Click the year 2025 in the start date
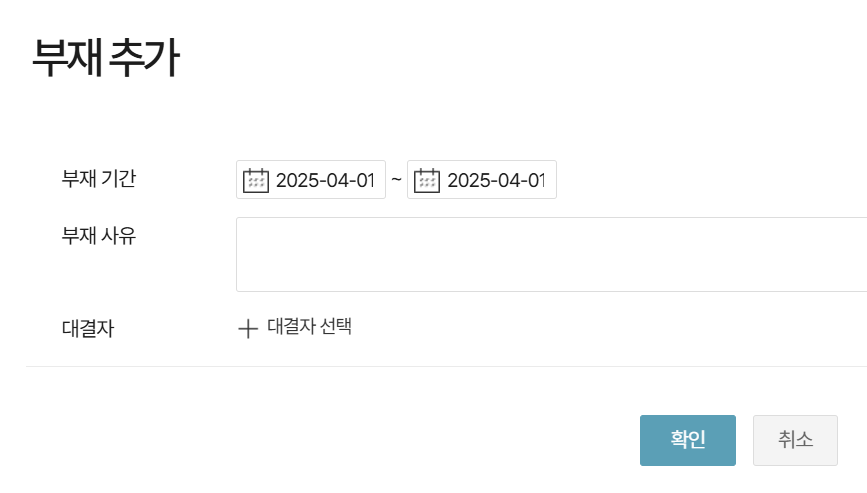The height and width of the screenshot is (493, 867). click(295, 180)
